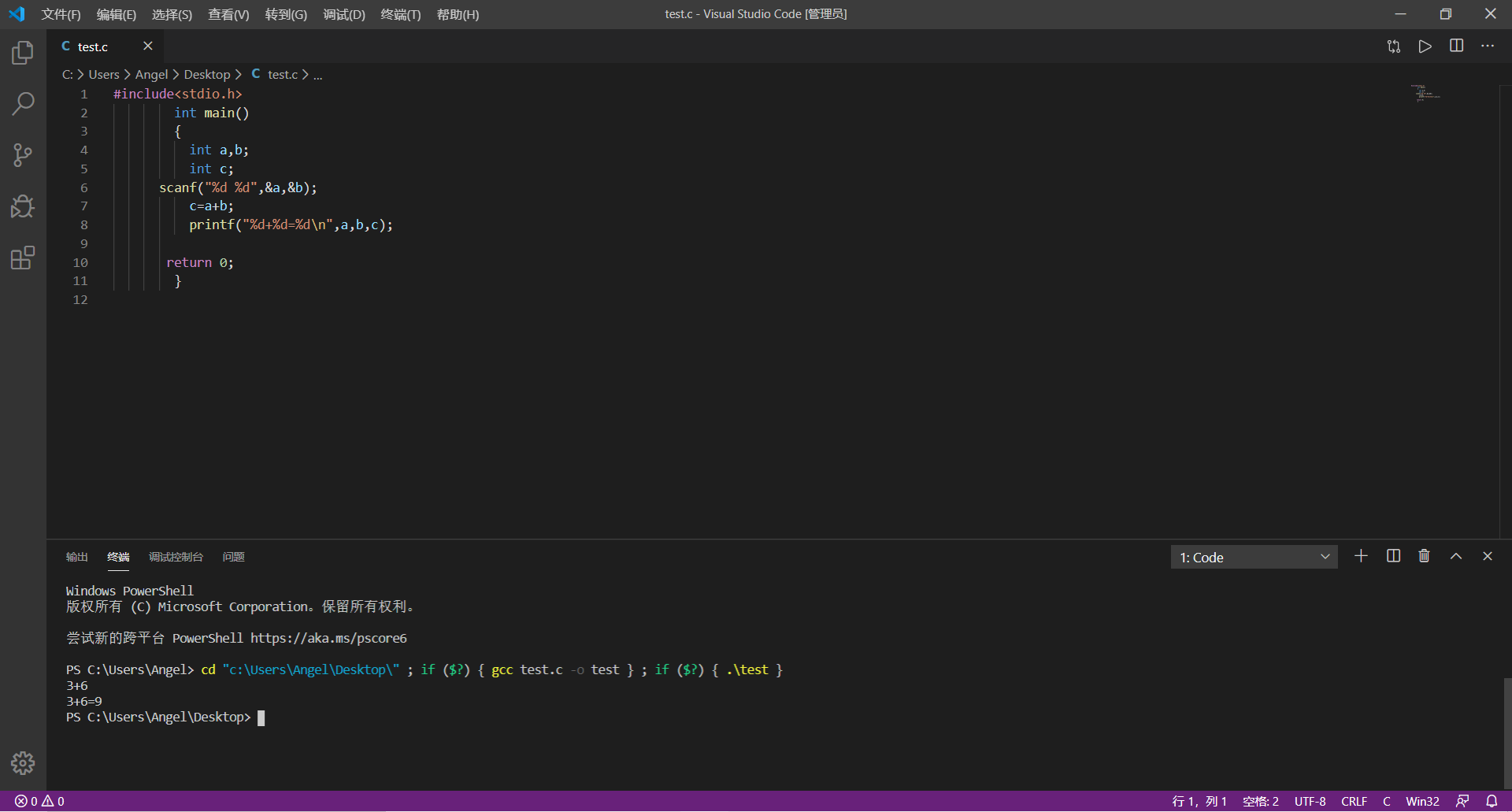This screenshot has width=1512, height=812.
Task: Open the terminal selector dropdown '1: Code'
Action: (1254, 557)
